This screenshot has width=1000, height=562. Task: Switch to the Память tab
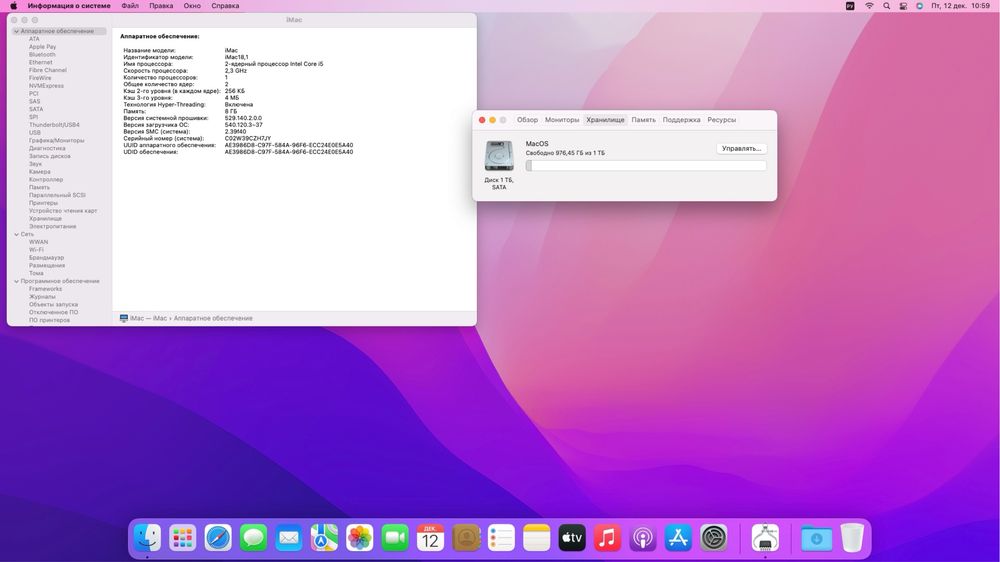coord(643,120)
